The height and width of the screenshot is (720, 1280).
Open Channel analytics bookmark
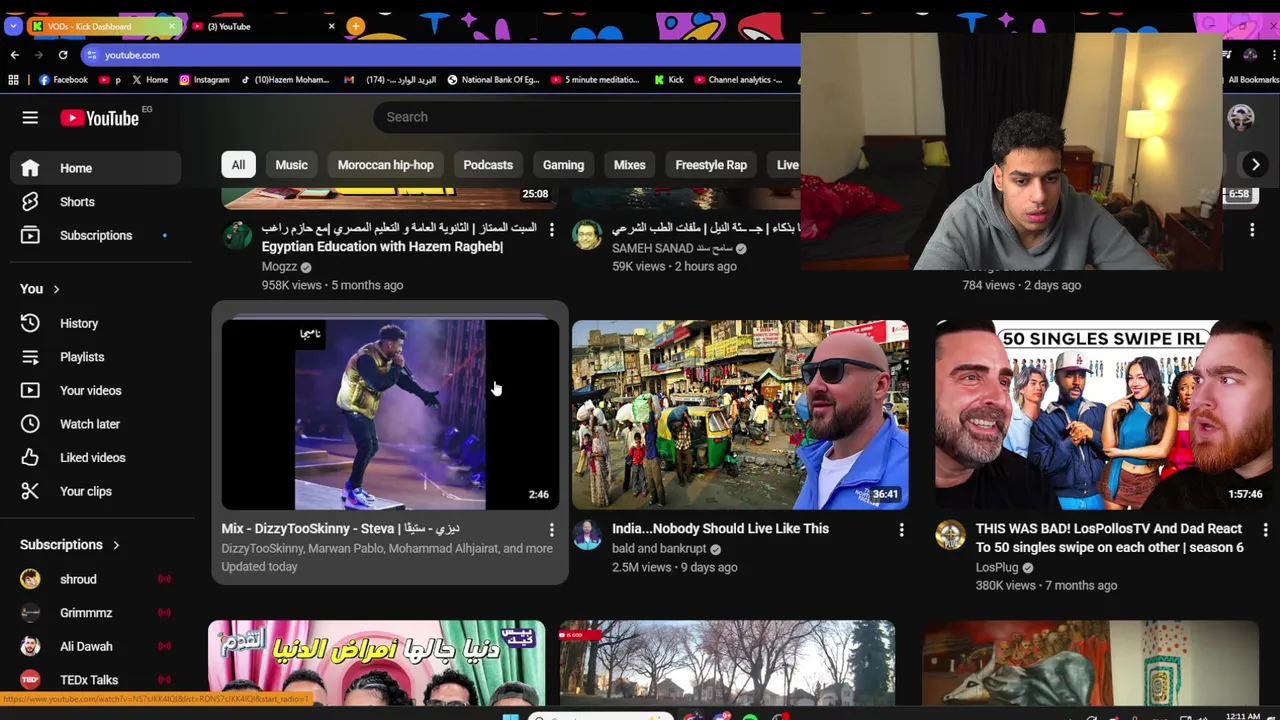pos(738,80)
